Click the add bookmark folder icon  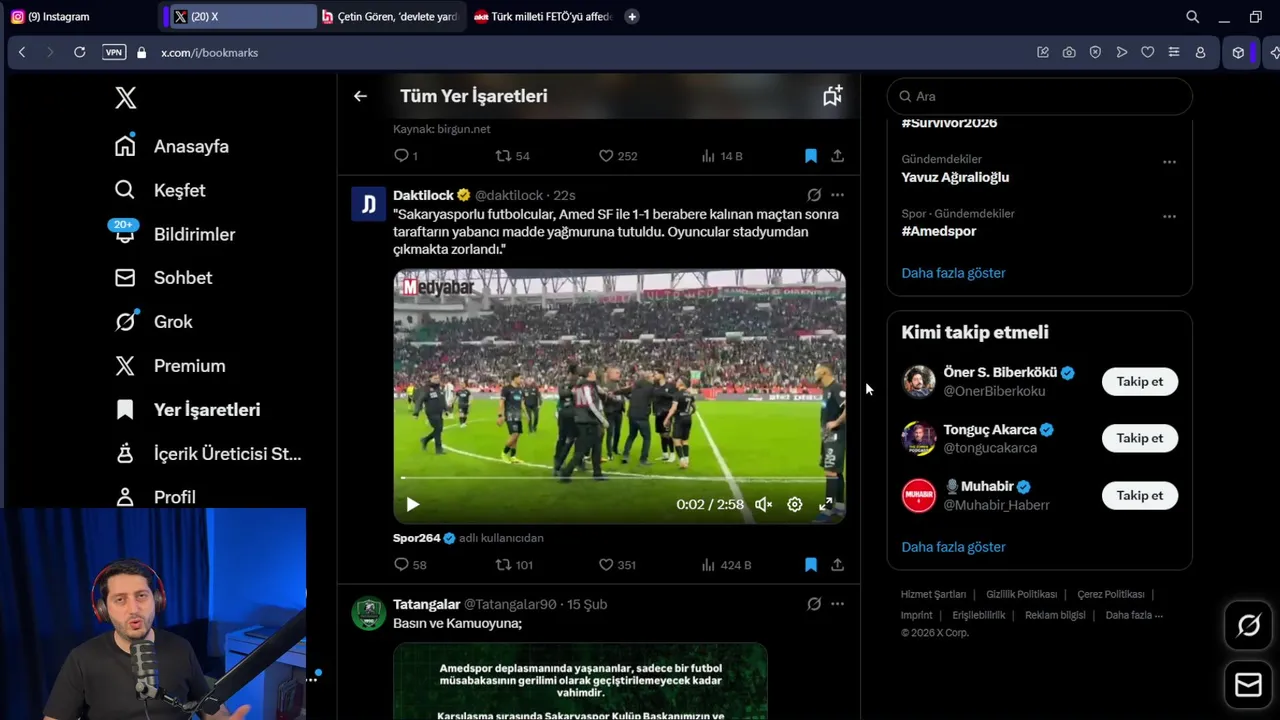pos(832,96)
